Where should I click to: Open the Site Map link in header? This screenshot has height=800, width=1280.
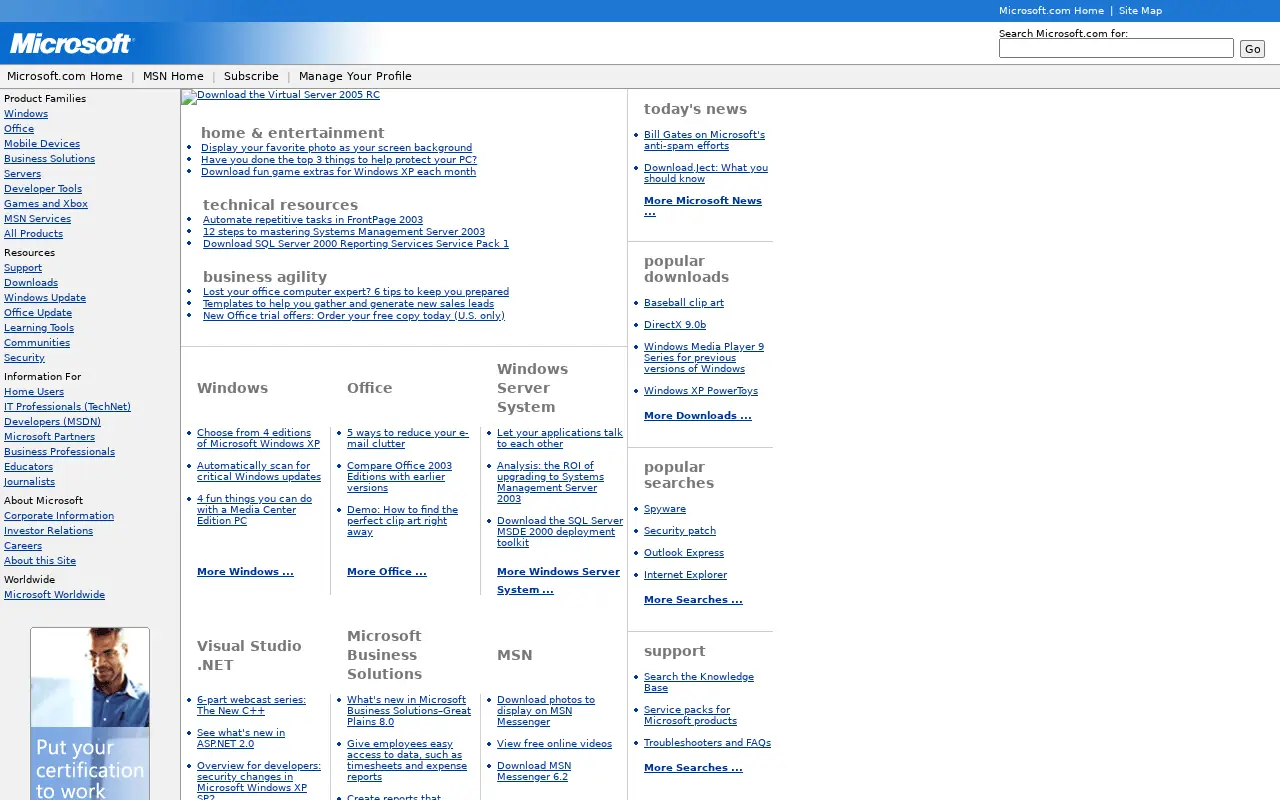pos(1140,11)
